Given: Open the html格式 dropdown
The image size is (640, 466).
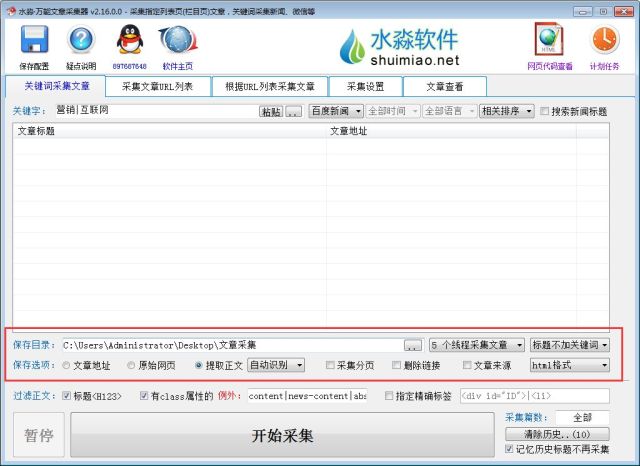Looking at the screenshot, I should (x=570, y=365).
